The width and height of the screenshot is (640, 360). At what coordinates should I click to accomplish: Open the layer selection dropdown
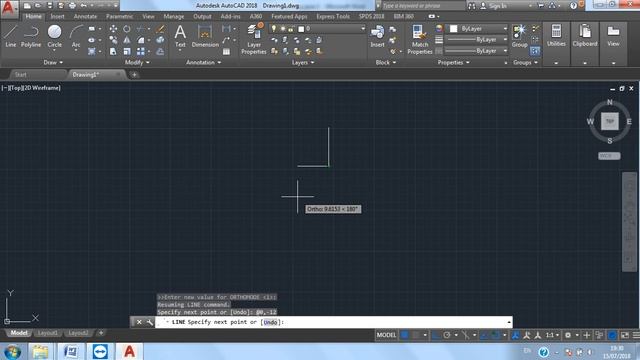[x=318, y=29]
